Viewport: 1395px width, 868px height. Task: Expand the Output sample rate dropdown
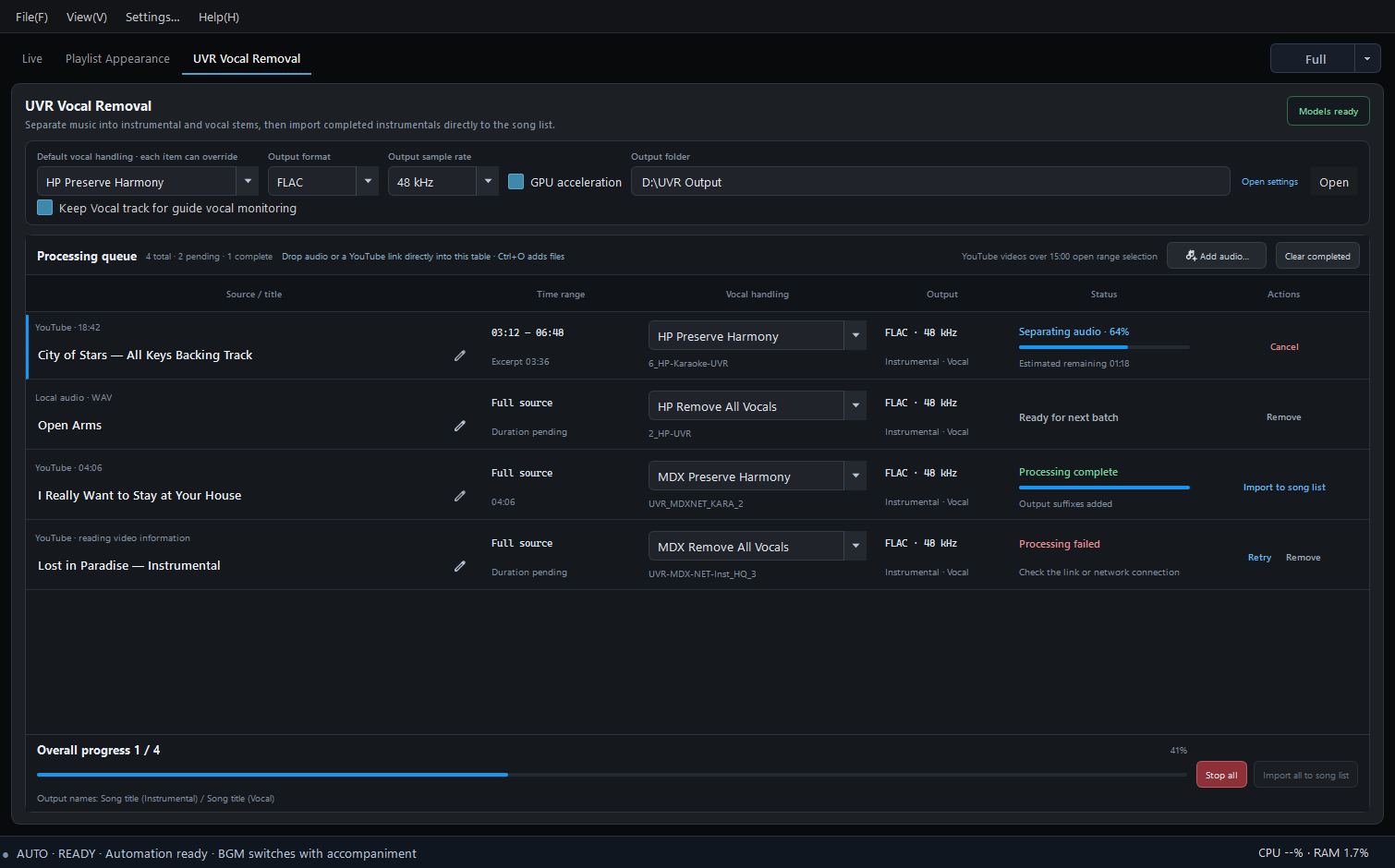(443, 182)
